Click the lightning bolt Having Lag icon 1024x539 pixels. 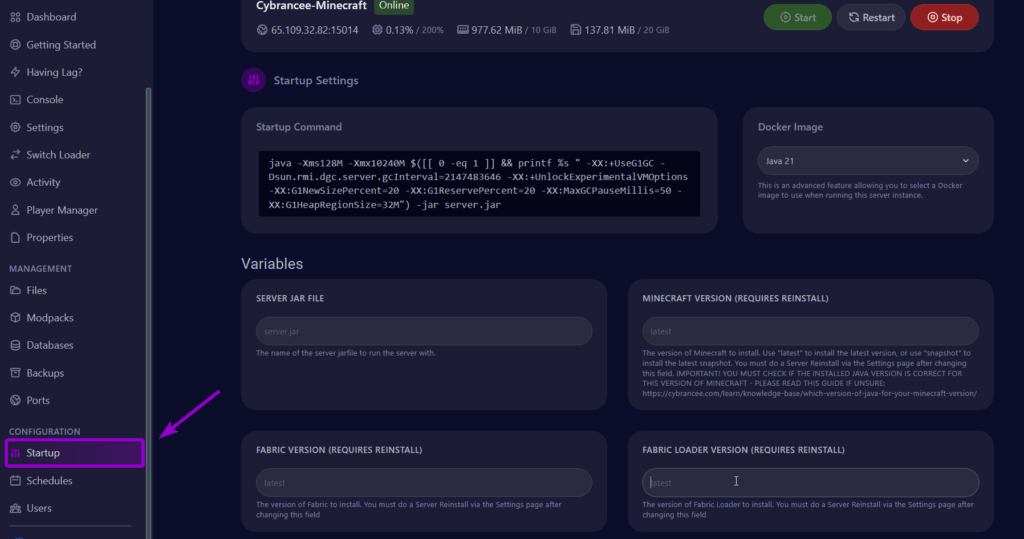click(x=15, y=72)
